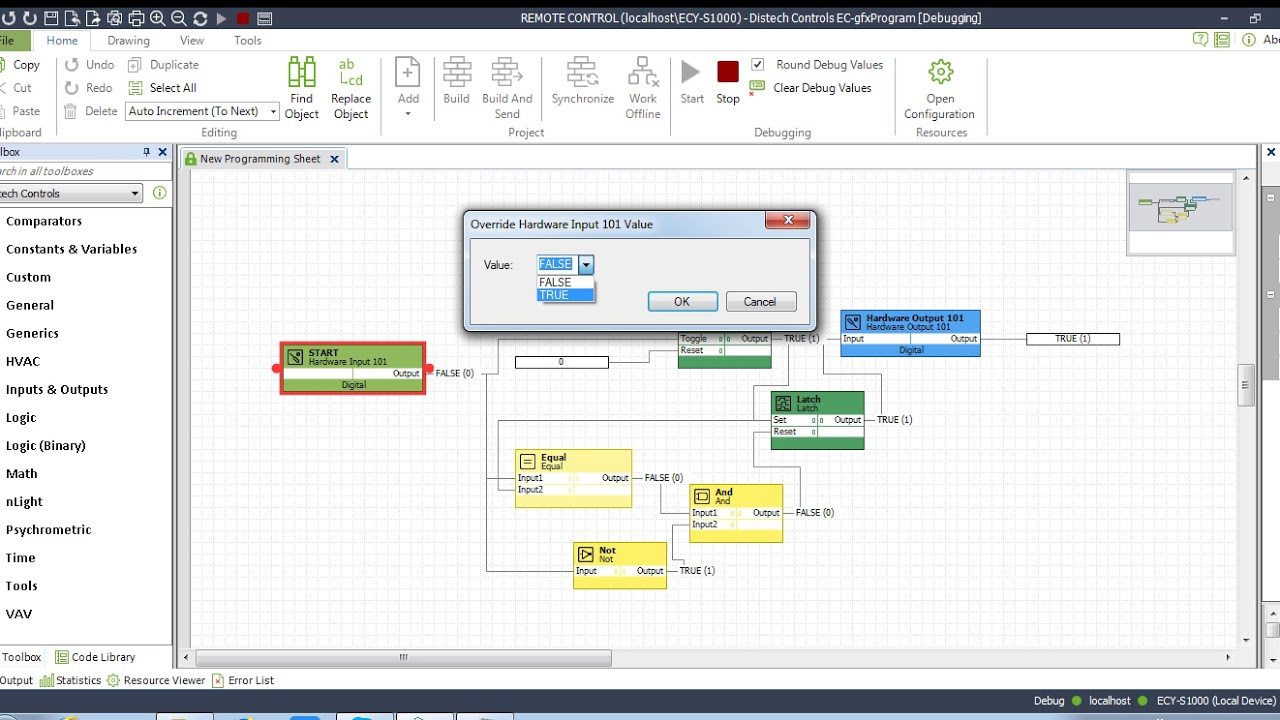Open Configuration via the gear icon
Viewport: 1280px width, 720px height.
click(940, 72)
